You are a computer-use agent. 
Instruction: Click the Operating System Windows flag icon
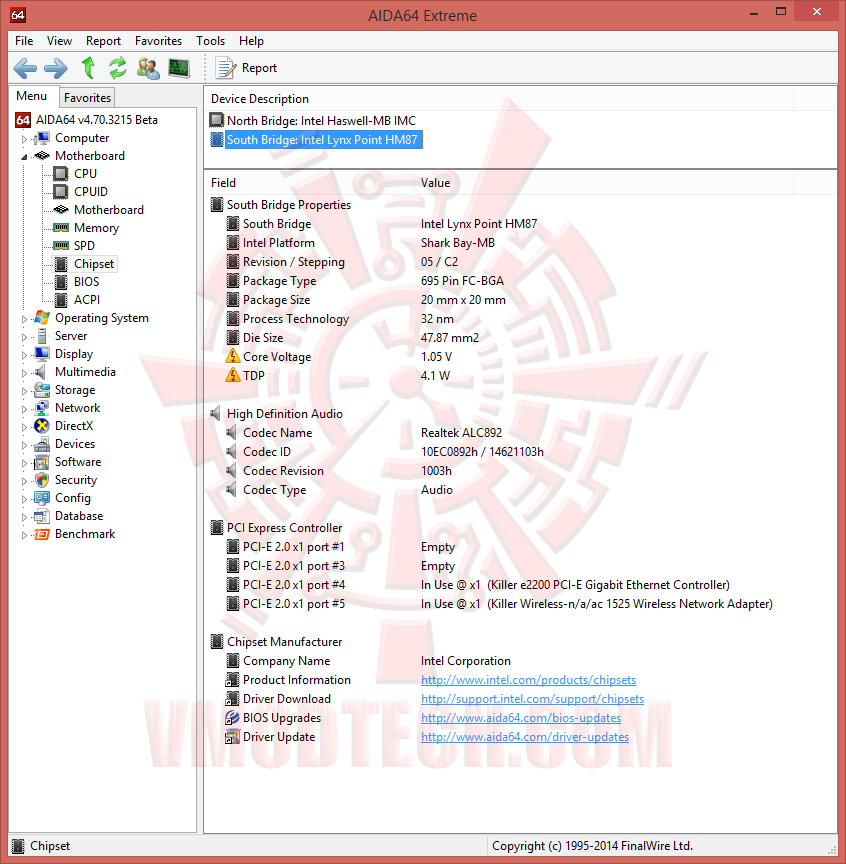tap(42, 318)
